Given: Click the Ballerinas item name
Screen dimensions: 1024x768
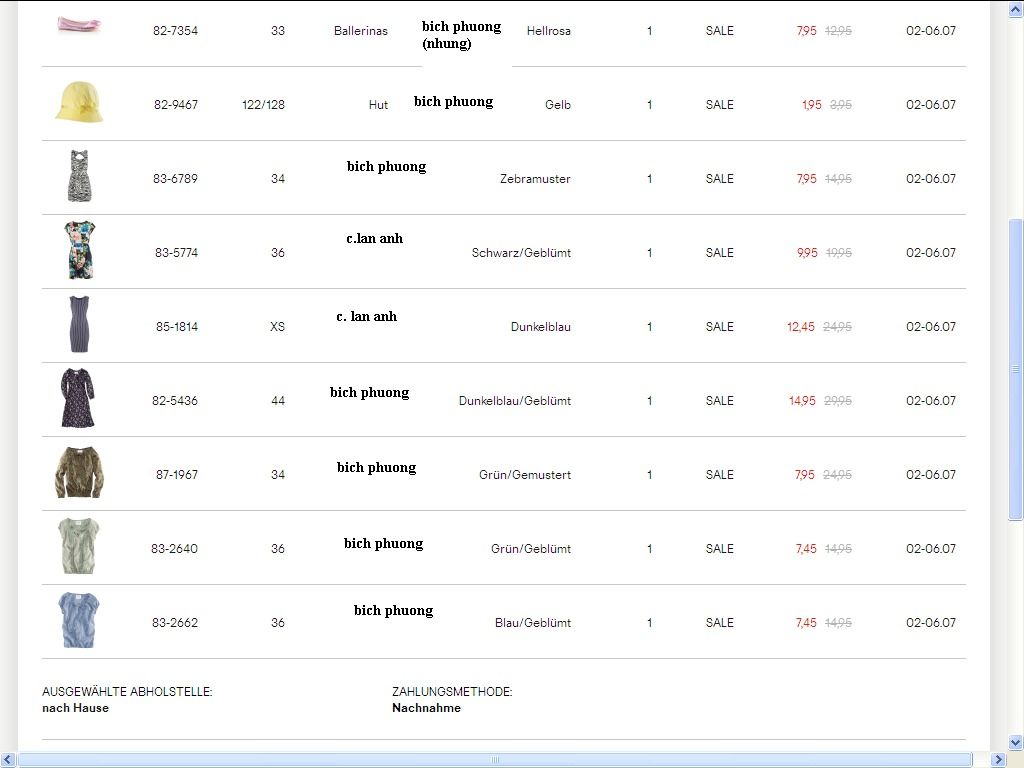Looking at the screenshot, I should [360, 31].
